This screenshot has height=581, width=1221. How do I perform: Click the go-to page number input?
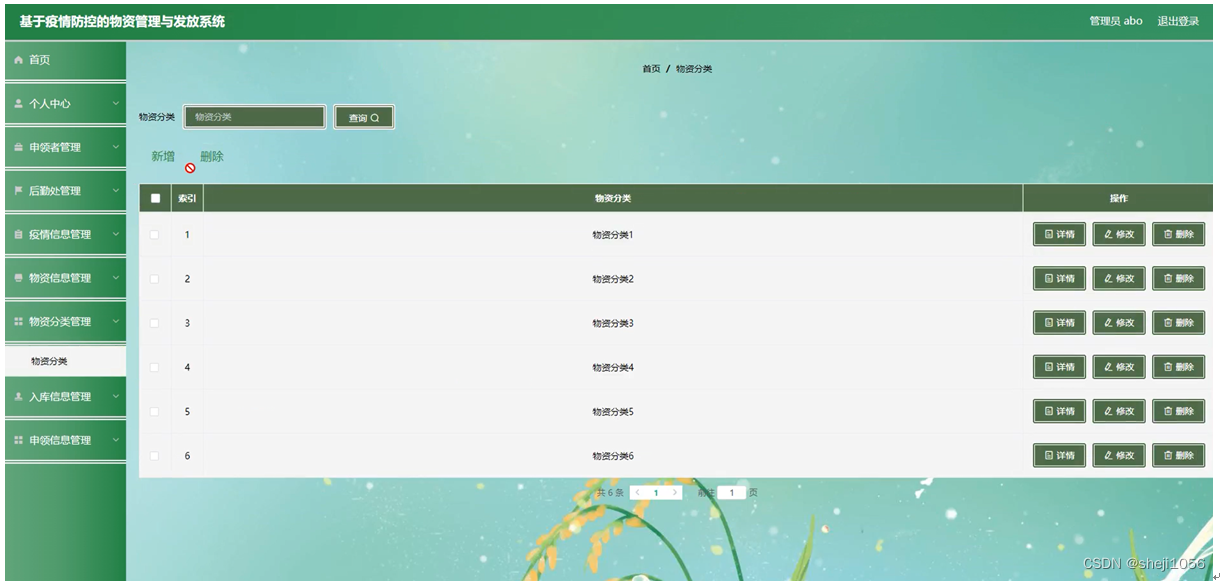tap(732, 493)
